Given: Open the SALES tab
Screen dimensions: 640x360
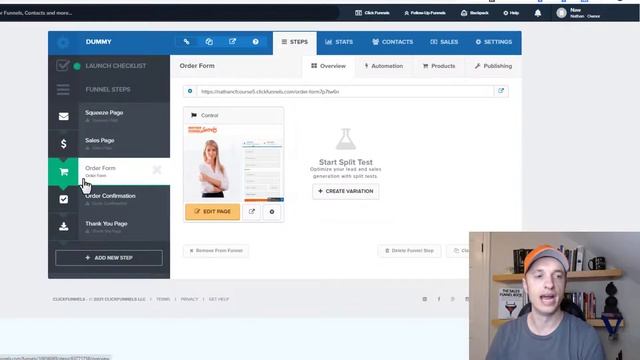Looking at the screenshot, I should coord(444,42).
